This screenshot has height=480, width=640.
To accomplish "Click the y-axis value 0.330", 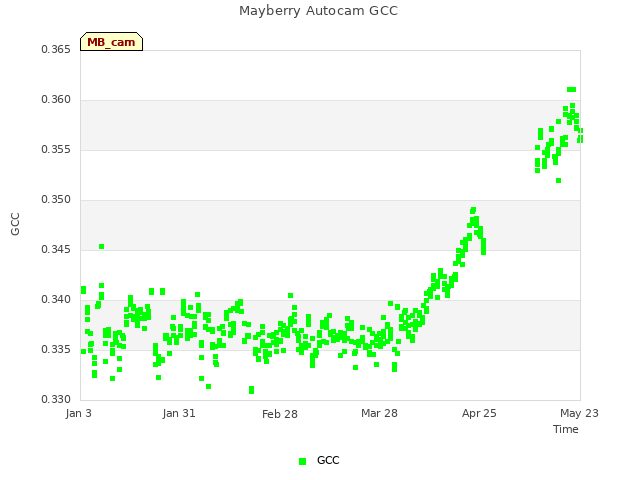I will (56, 399).
